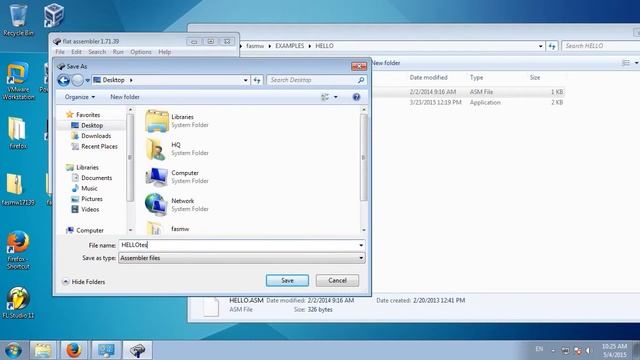
Task: Select Videos under Libraries
Action: (90, 209)
